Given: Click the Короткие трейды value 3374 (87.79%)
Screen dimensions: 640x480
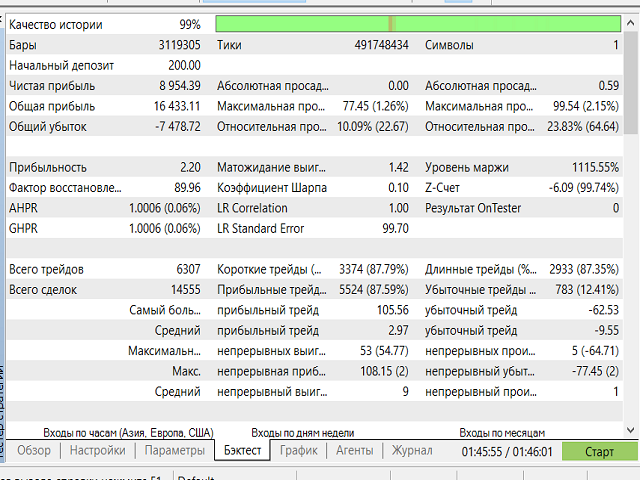Looking at the screenshot, I should tap(374, 269).
